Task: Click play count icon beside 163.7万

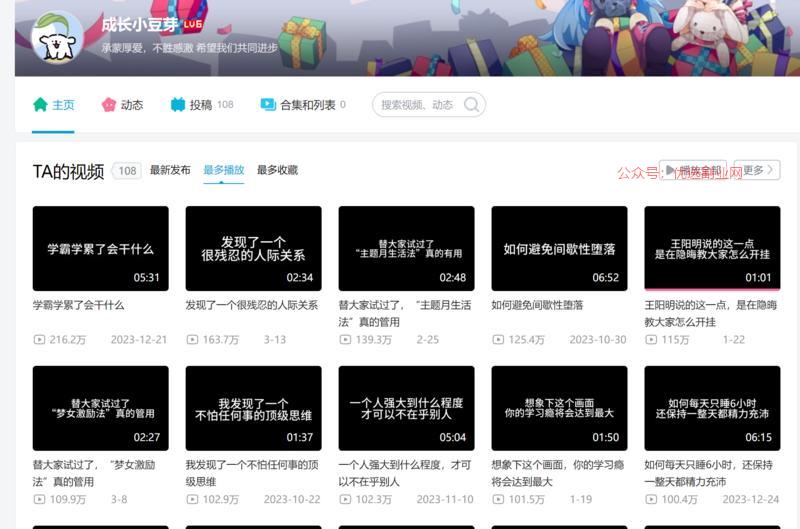Action: (x=192, y=339)
